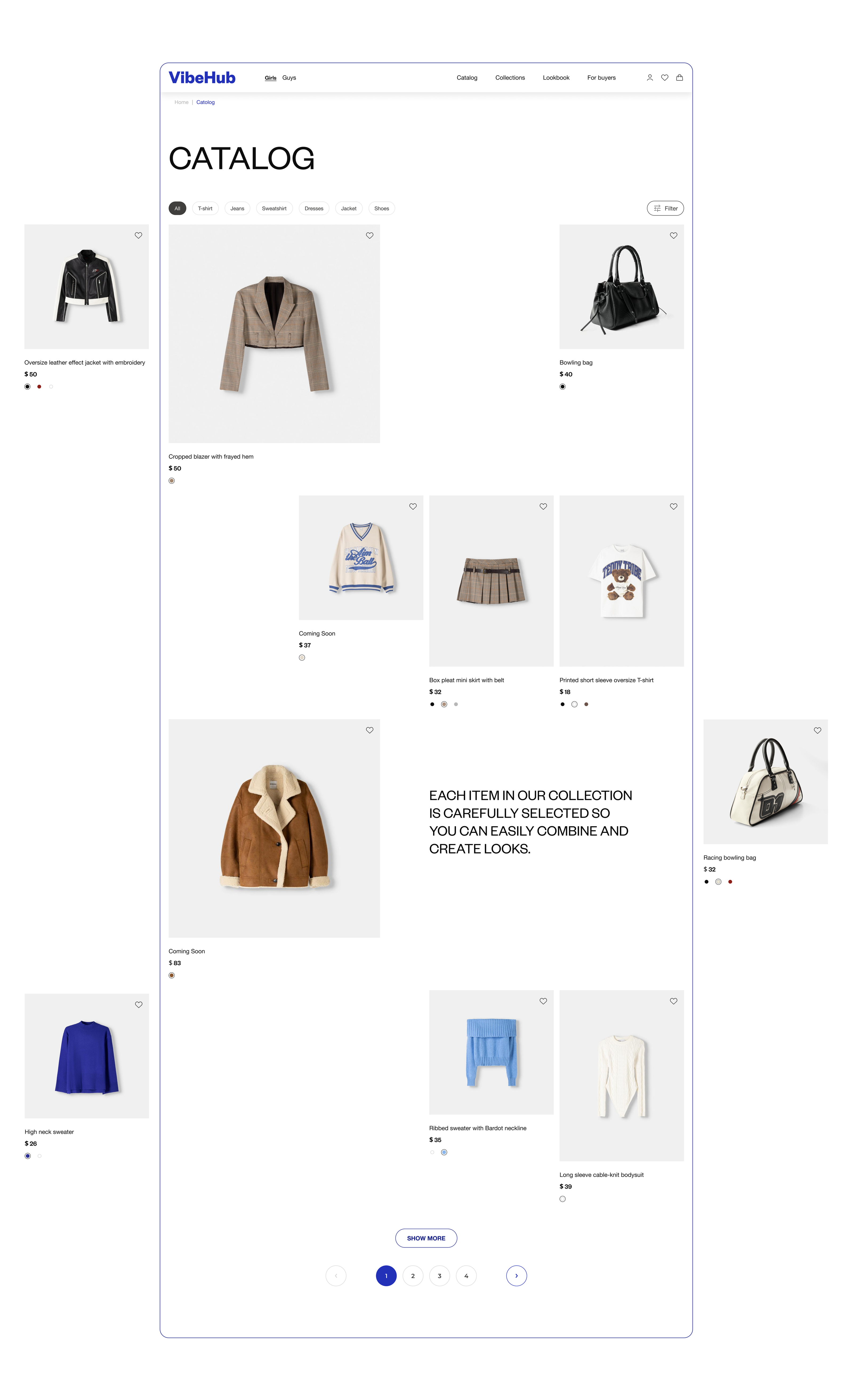Image resolution: width=853 pixels, height=1400 pixels.
Task: Follow the Home breadcrumb link
Action: 181,102
